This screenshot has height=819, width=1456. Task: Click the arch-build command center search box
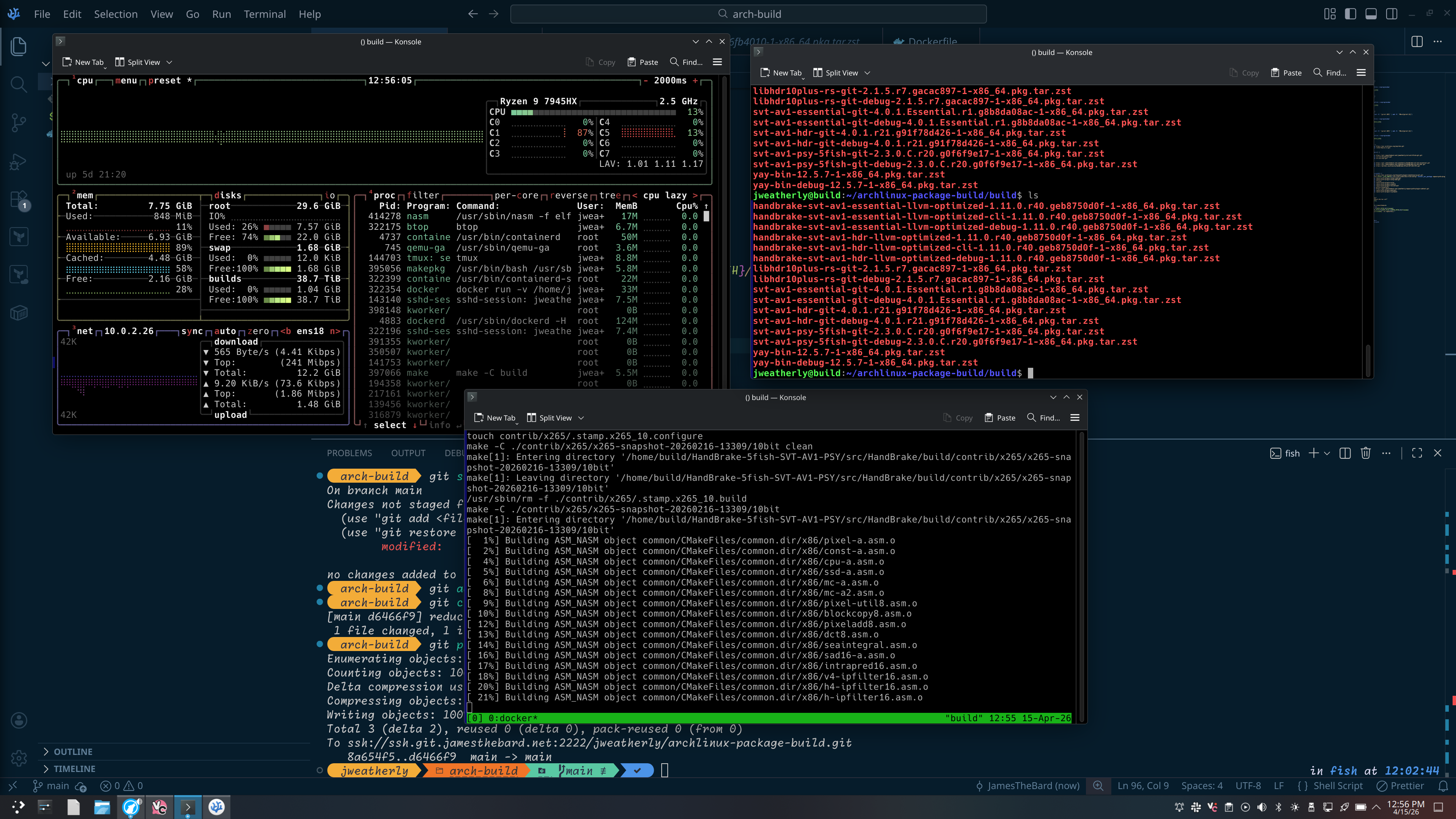pos(748,14)
